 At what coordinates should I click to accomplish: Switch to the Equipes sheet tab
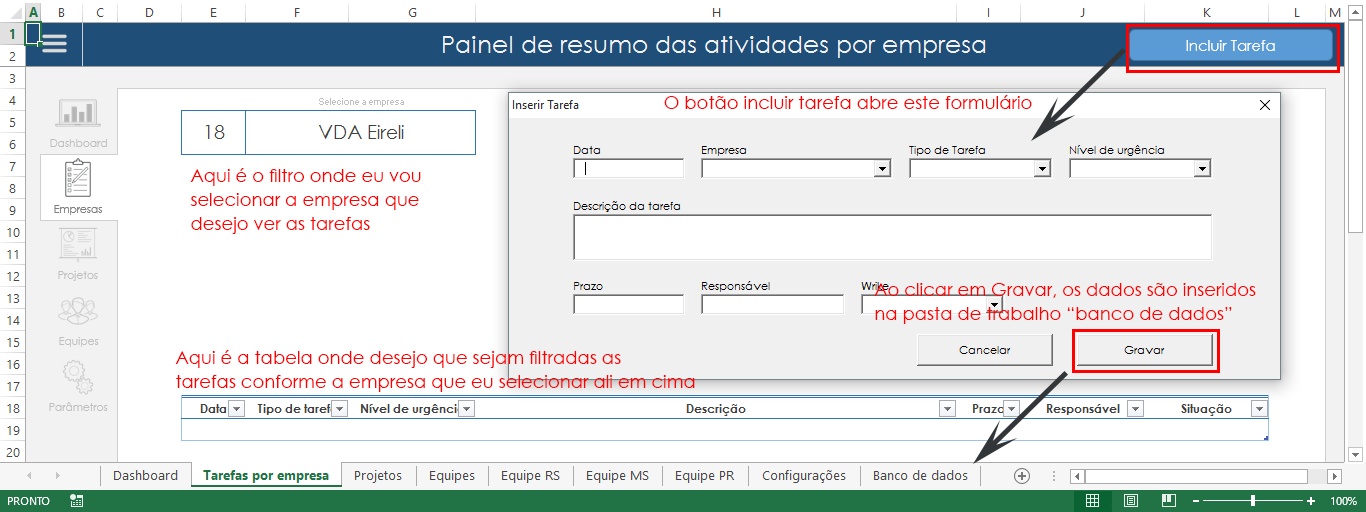pyautogui.click(x=452, y=476)
